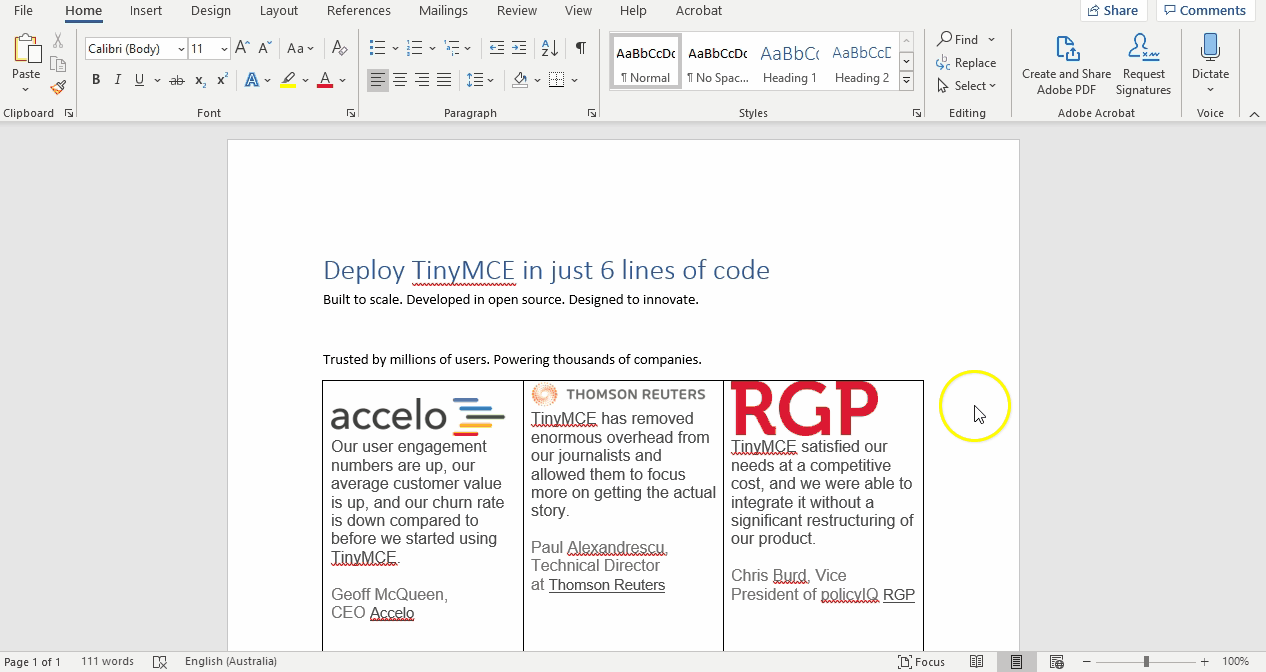Image resolution: width=1266 pixels, height=672 pixels.
Task: Click the Paste clipboard icon
Action: coord(26,49)
